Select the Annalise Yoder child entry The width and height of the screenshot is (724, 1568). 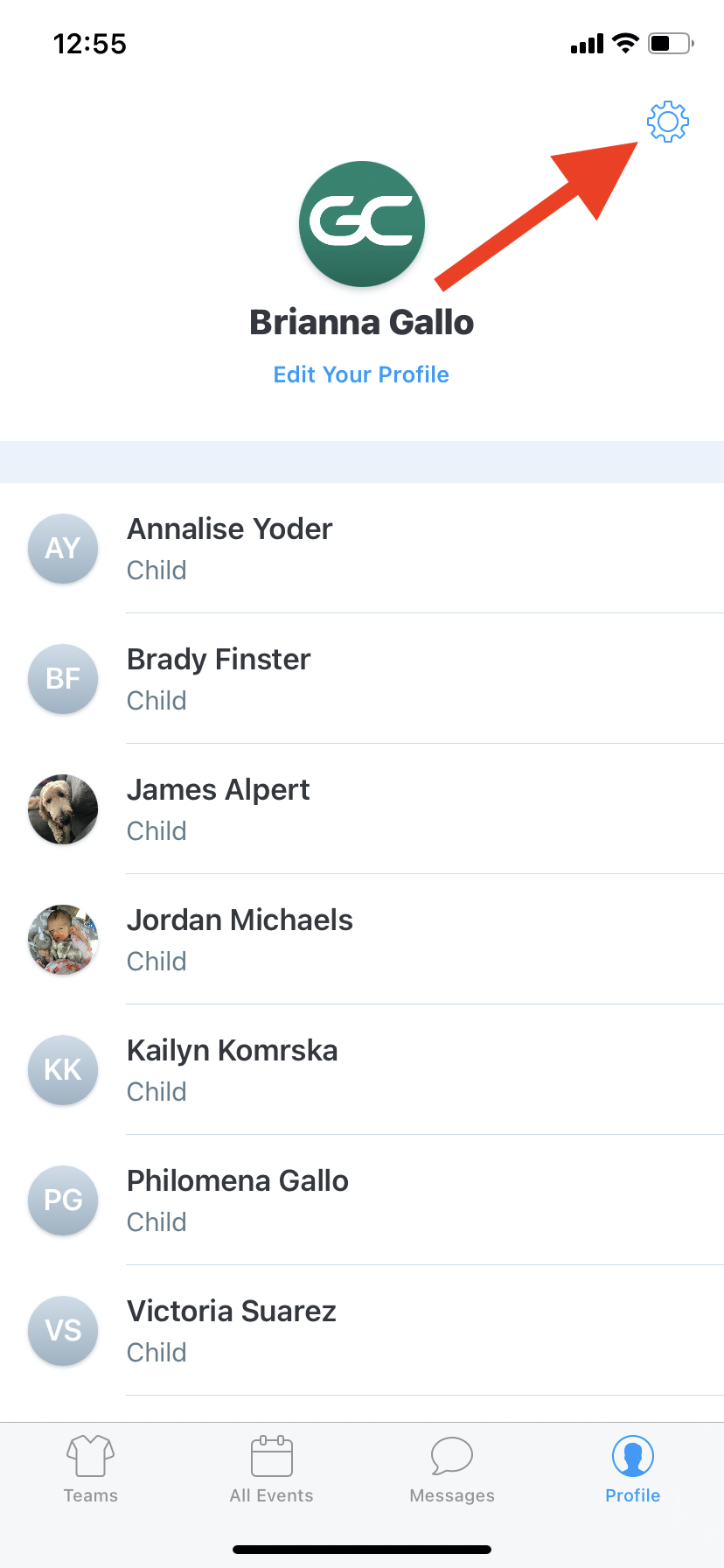(362, 549)
